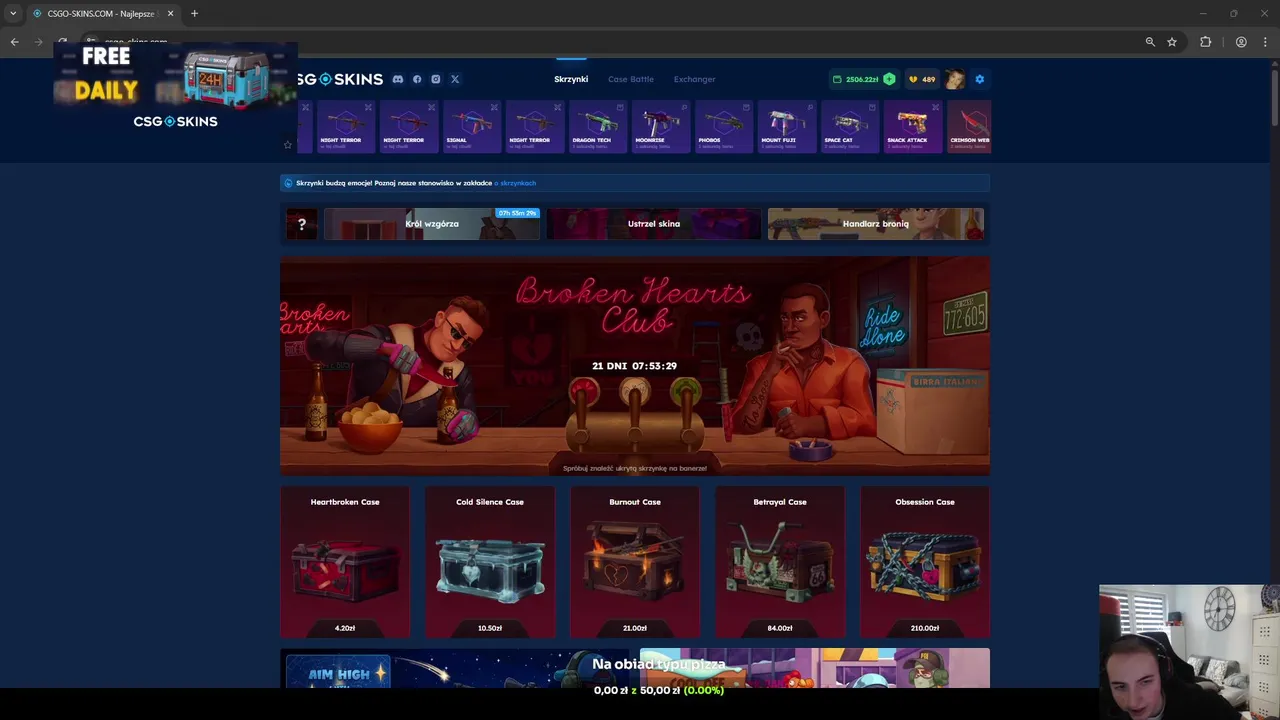The height and width of the screenshot is (720, 1280).
Task: Open the Cold Silence Case
Action: pos(490,562)
